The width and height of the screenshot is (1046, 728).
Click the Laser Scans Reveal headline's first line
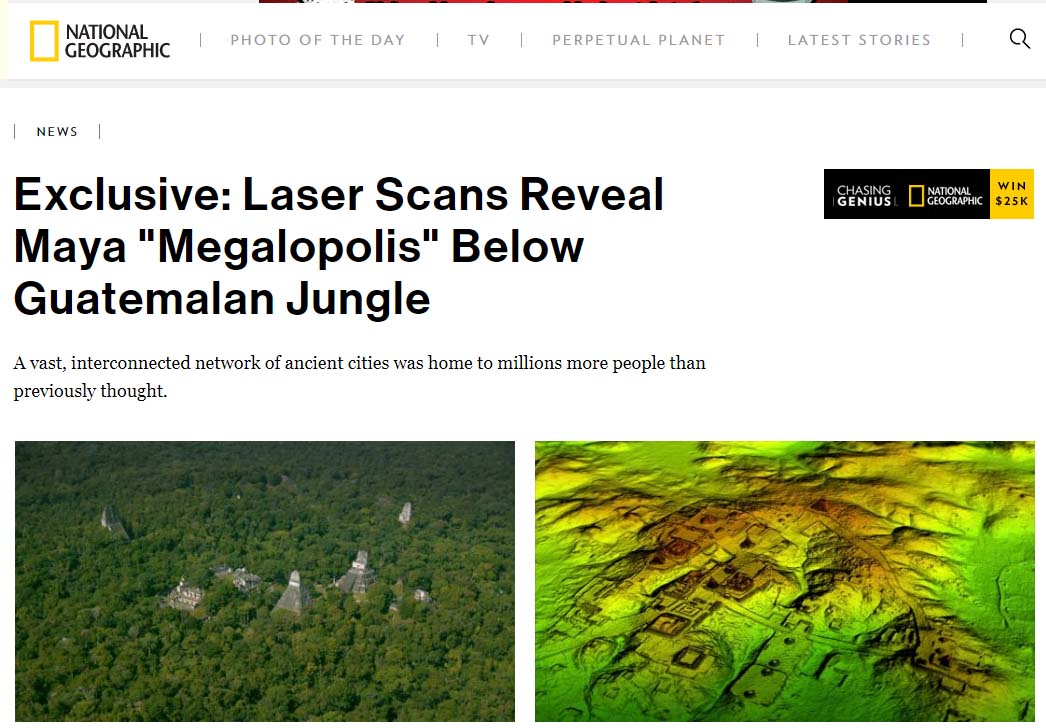339,194
